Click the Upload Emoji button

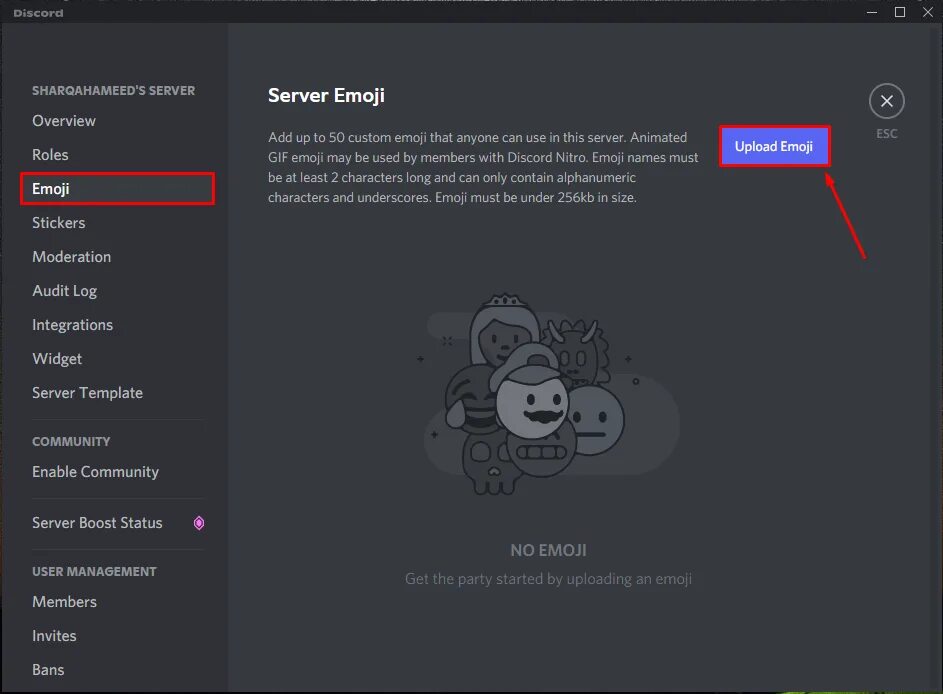pyautogui.click(x=774, y=146)
